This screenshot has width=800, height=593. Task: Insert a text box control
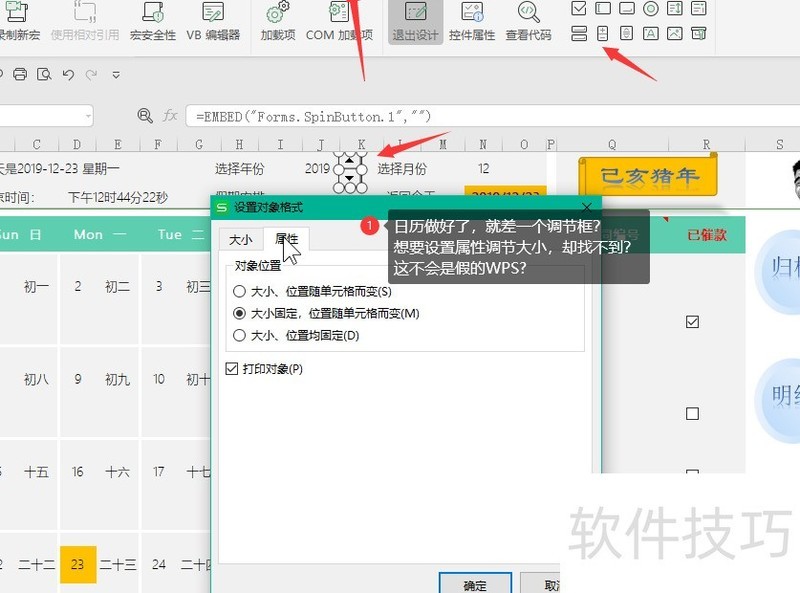click(x=603, y=8)
